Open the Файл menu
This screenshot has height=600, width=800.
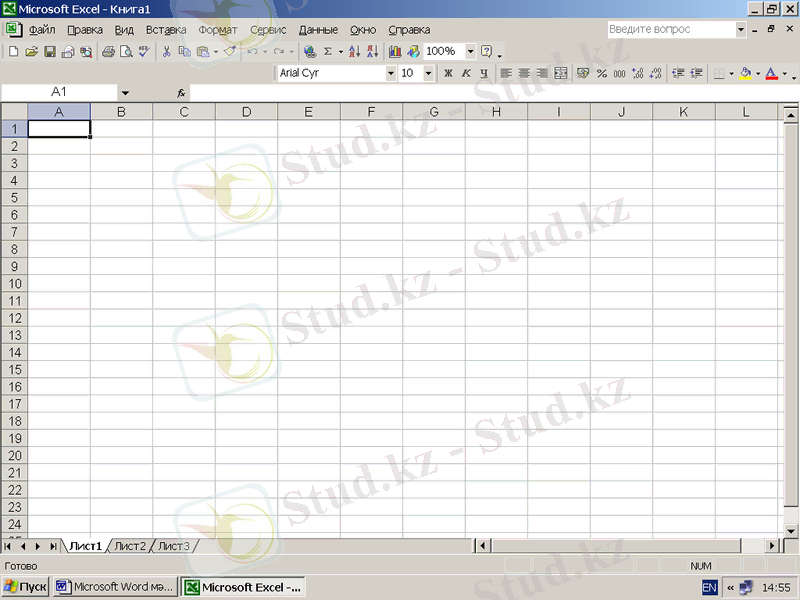point(42,30)
